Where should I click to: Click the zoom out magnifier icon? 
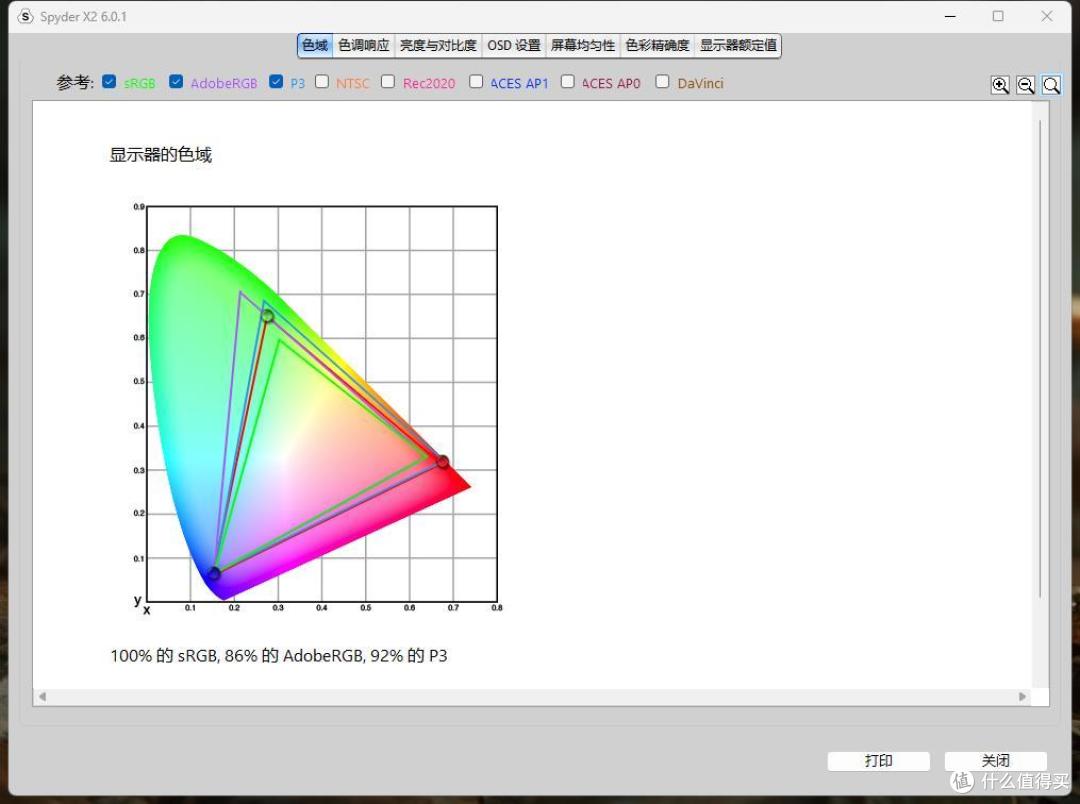1026,85
